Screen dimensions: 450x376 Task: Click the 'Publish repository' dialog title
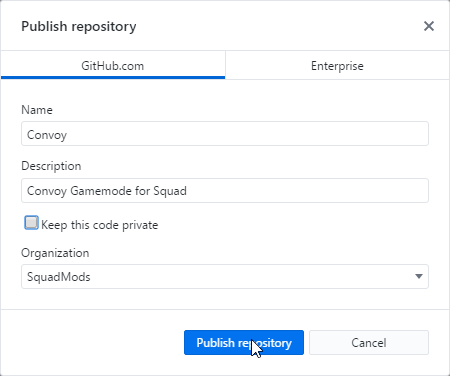[x=79, y=26]
